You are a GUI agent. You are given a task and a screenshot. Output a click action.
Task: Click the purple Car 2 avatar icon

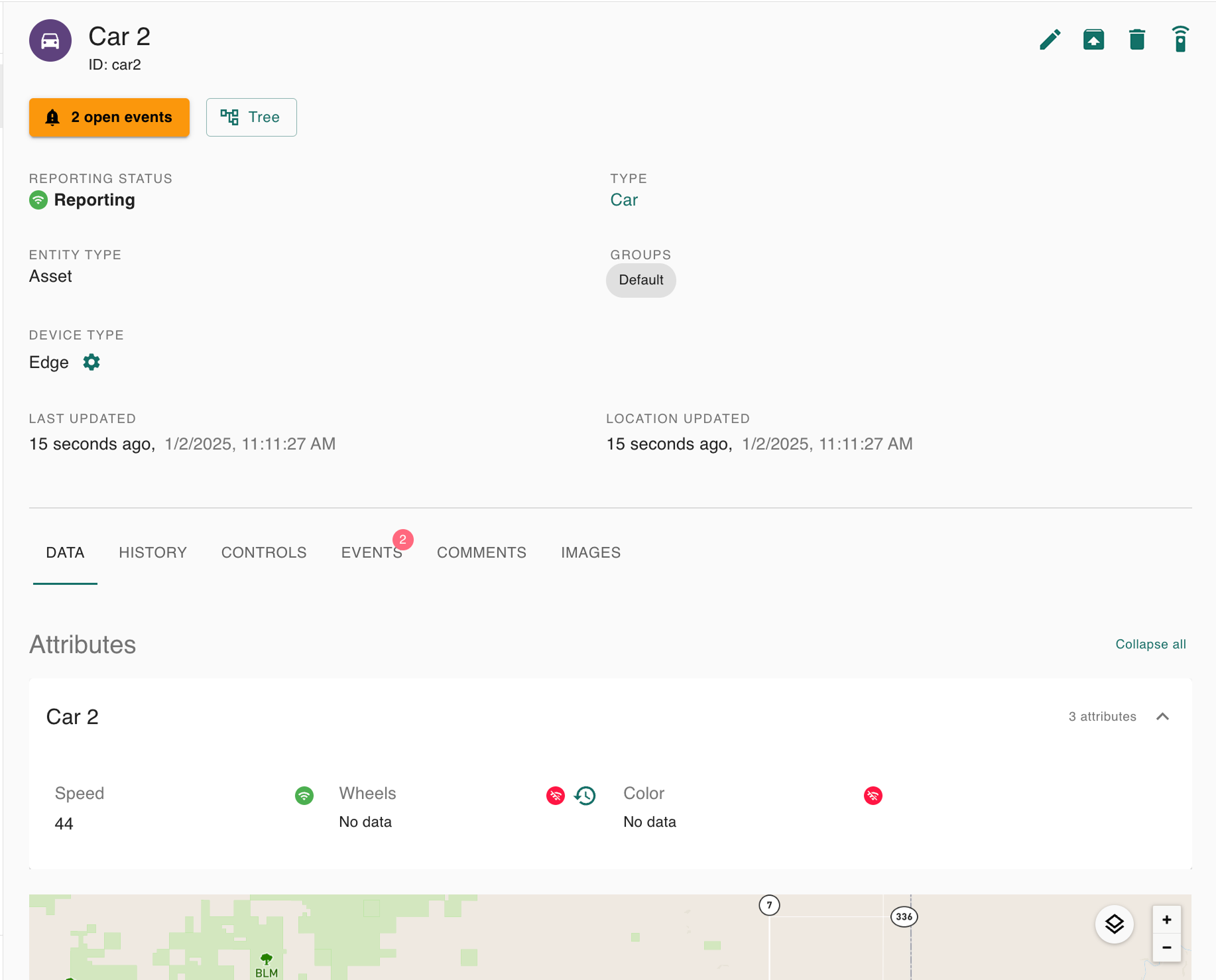point(50,40)
